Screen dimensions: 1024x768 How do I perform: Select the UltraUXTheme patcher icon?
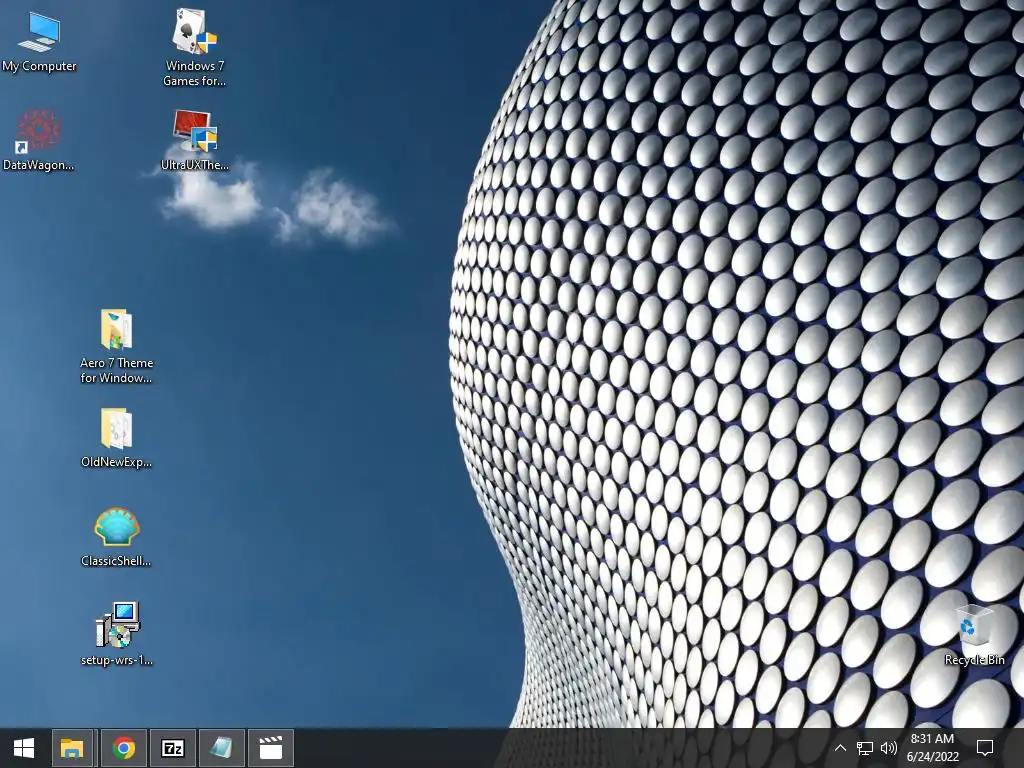[195, 131]
